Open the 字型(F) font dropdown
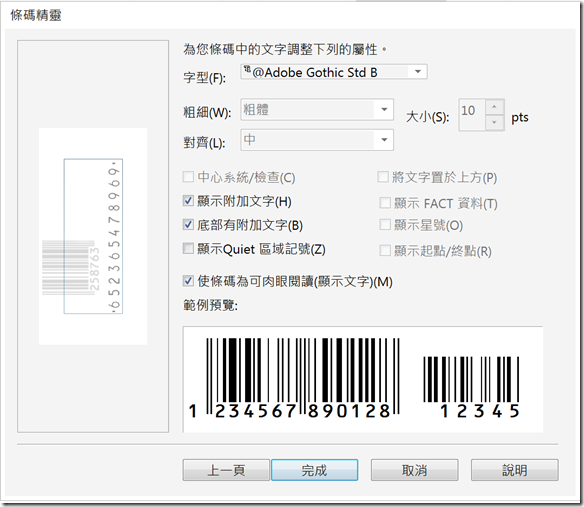 click(x=418, y=72)
